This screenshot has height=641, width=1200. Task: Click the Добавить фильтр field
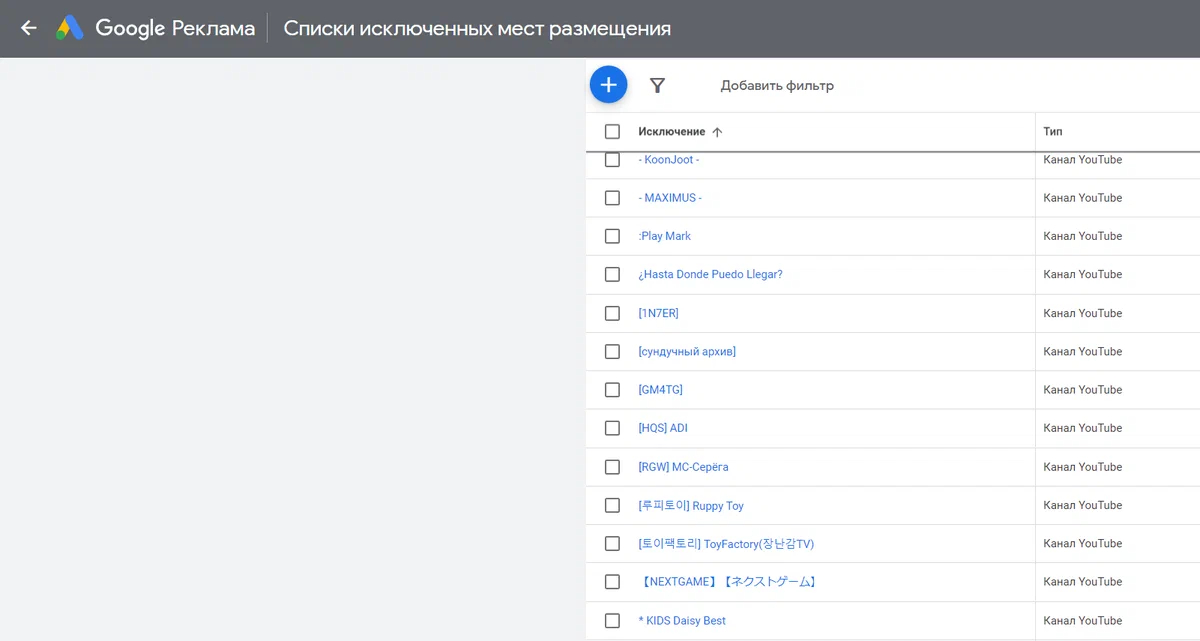click(x=777, y=86)
